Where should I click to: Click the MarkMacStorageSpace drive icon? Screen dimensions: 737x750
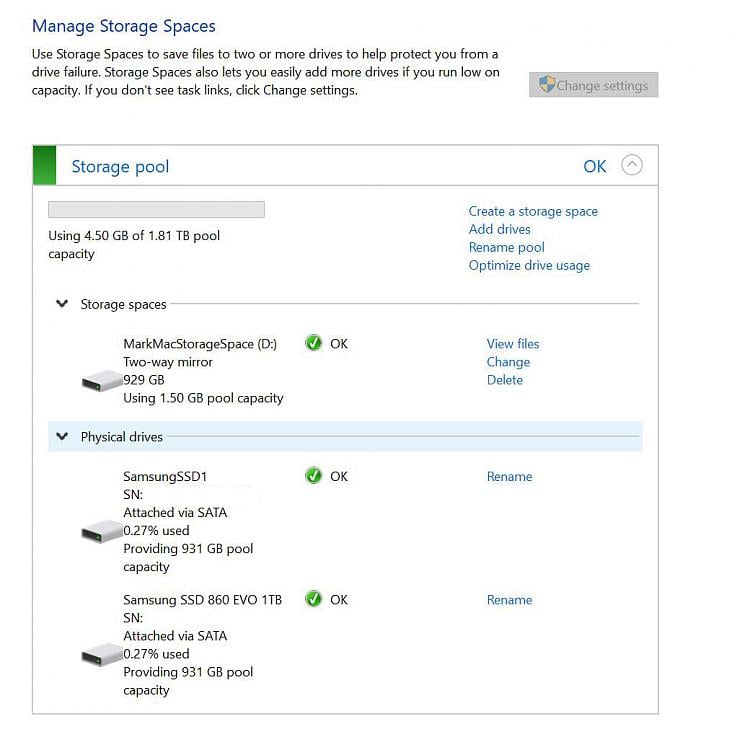(x=102, y=381)
